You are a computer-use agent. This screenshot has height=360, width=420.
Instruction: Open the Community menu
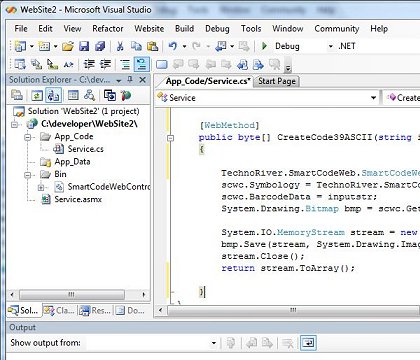click(337, 29)
